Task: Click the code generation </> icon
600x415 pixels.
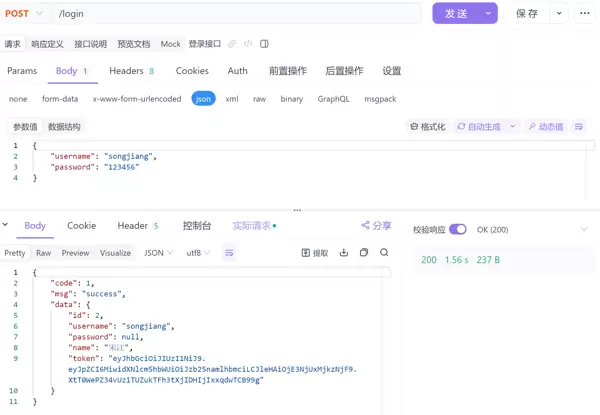Action: 247,44
